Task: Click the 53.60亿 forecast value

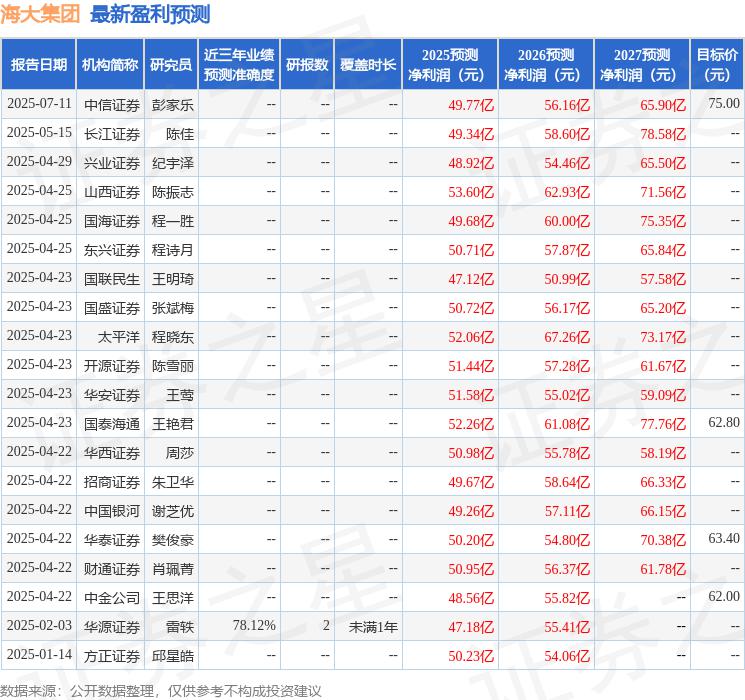Action: [471, 192]
